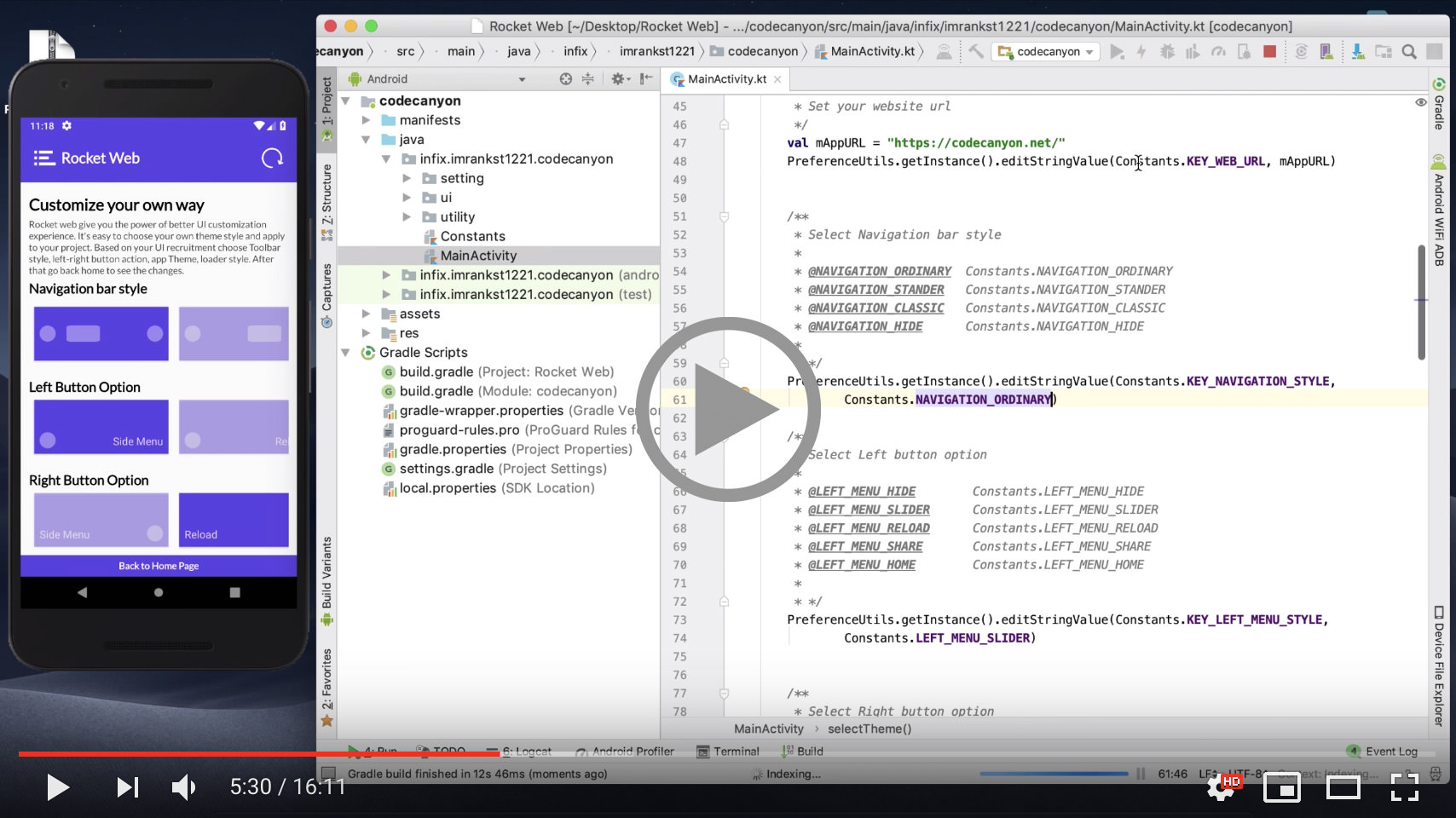Viewport: 1456px width, 818px height.
Task: Run the app with the Run icon
Action: click(1117, 52)
